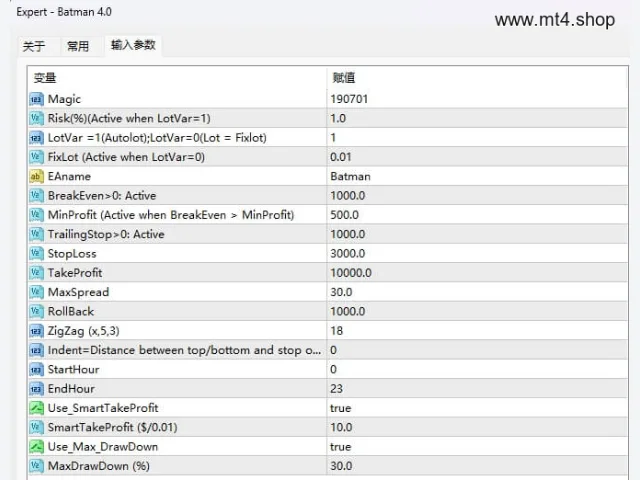Click the icon beside TrailingStop>0: Active
This screenshot has width=640, height=480.
click(36, 234)
